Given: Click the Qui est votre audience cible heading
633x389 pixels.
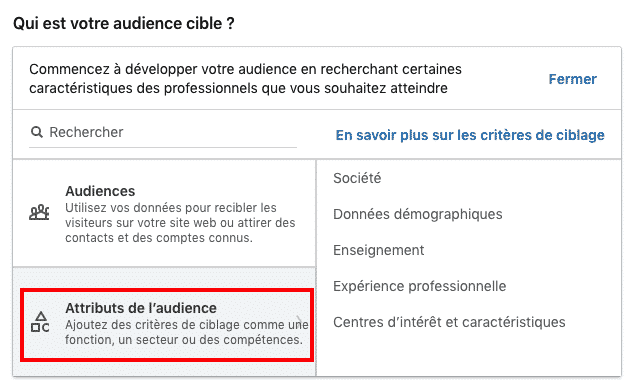Looking at the screenshot, I should click(x=124, y=23).
